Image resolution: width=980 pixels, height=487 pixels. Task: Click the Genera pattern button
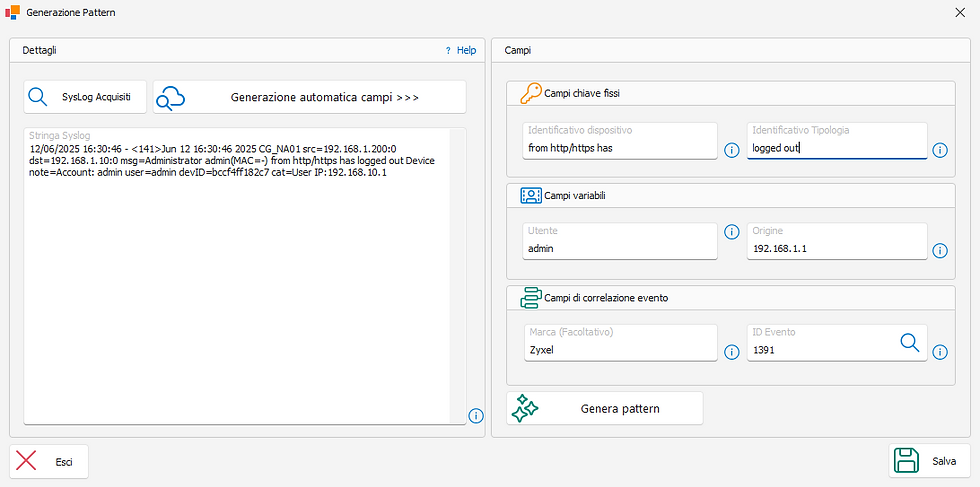click(x=604, y=409)
